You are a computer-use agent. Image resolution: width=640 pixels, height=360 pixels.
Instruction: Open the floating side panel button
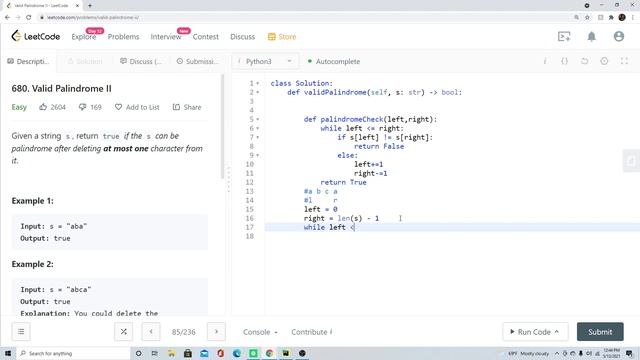(632, 161)
